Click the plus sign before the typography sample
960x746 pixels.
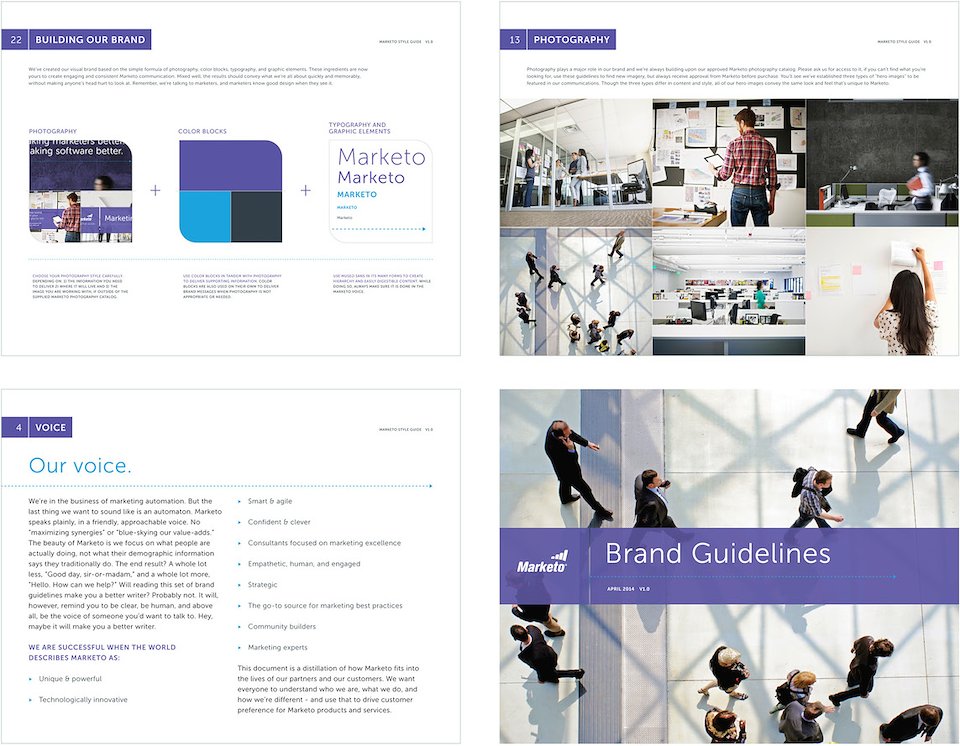(x=306, y=190)
